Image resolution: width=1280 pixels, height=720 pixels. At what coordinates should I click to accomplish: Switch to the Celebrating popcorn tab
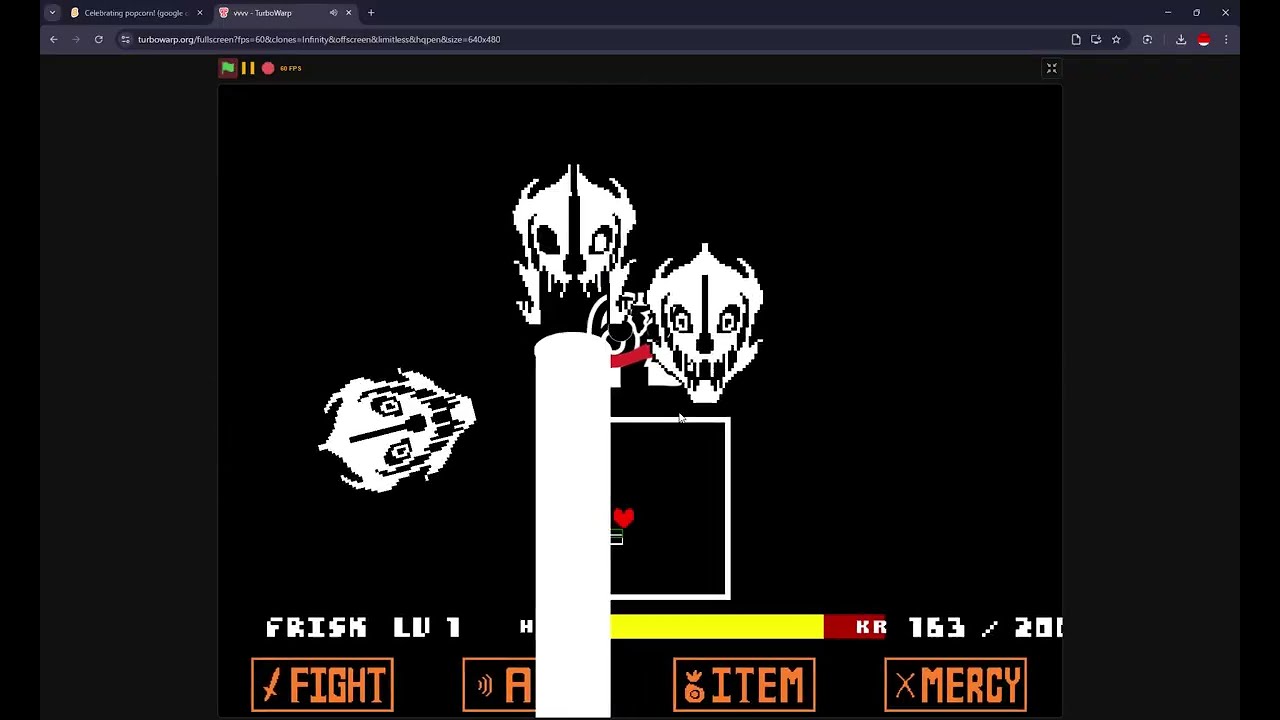click(137, 13)
